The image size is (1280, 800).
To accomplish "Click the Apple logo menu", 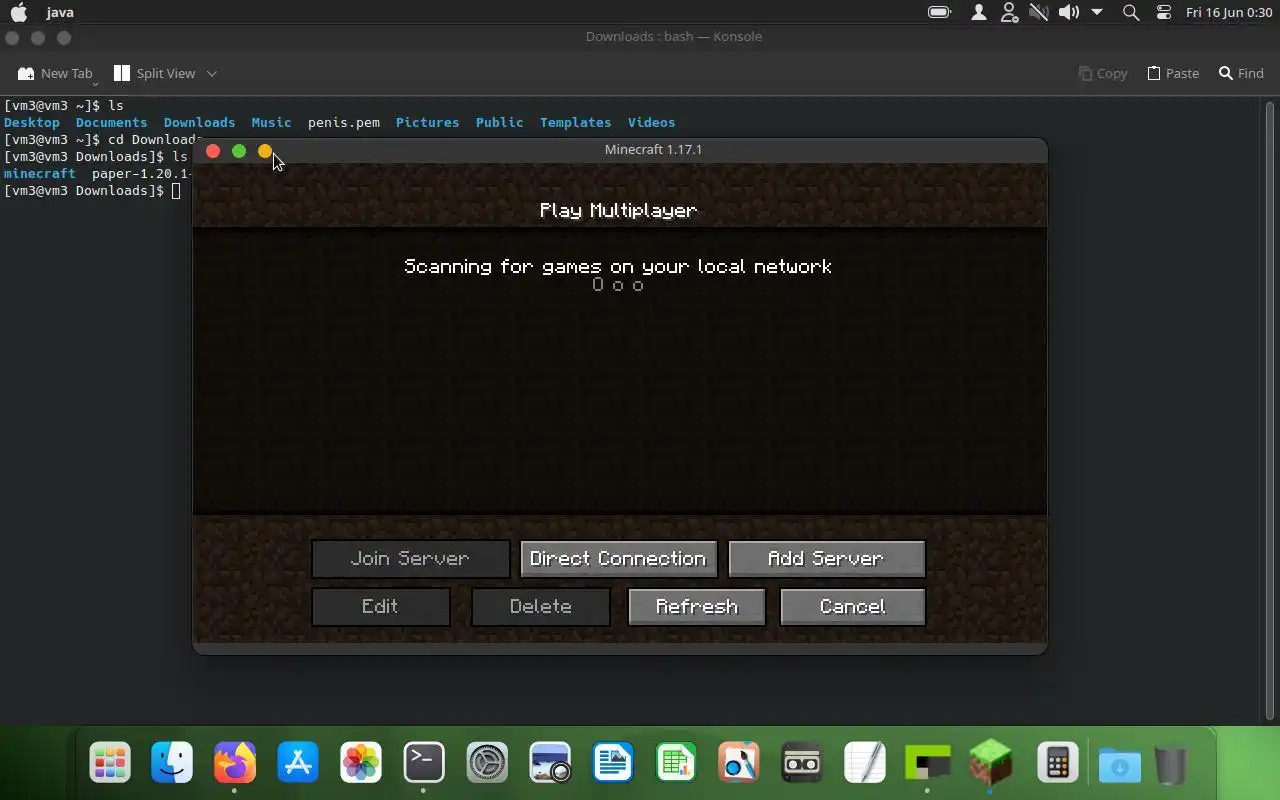I will point(19,12).
